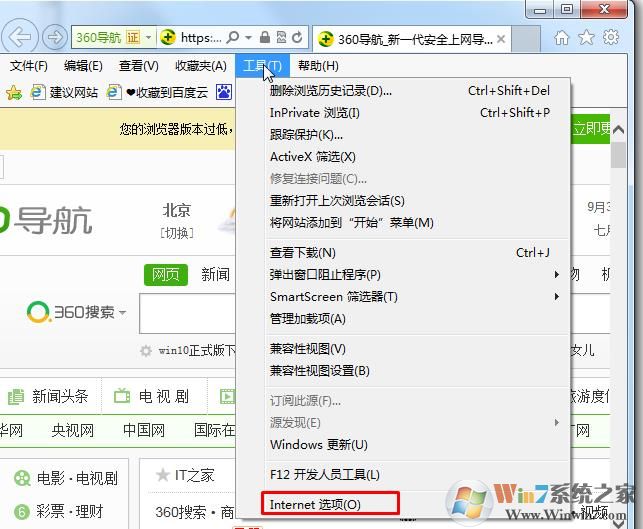Click the Baidu paw icon in favorites bar
643x529 pixels.
tap(223, 92)
